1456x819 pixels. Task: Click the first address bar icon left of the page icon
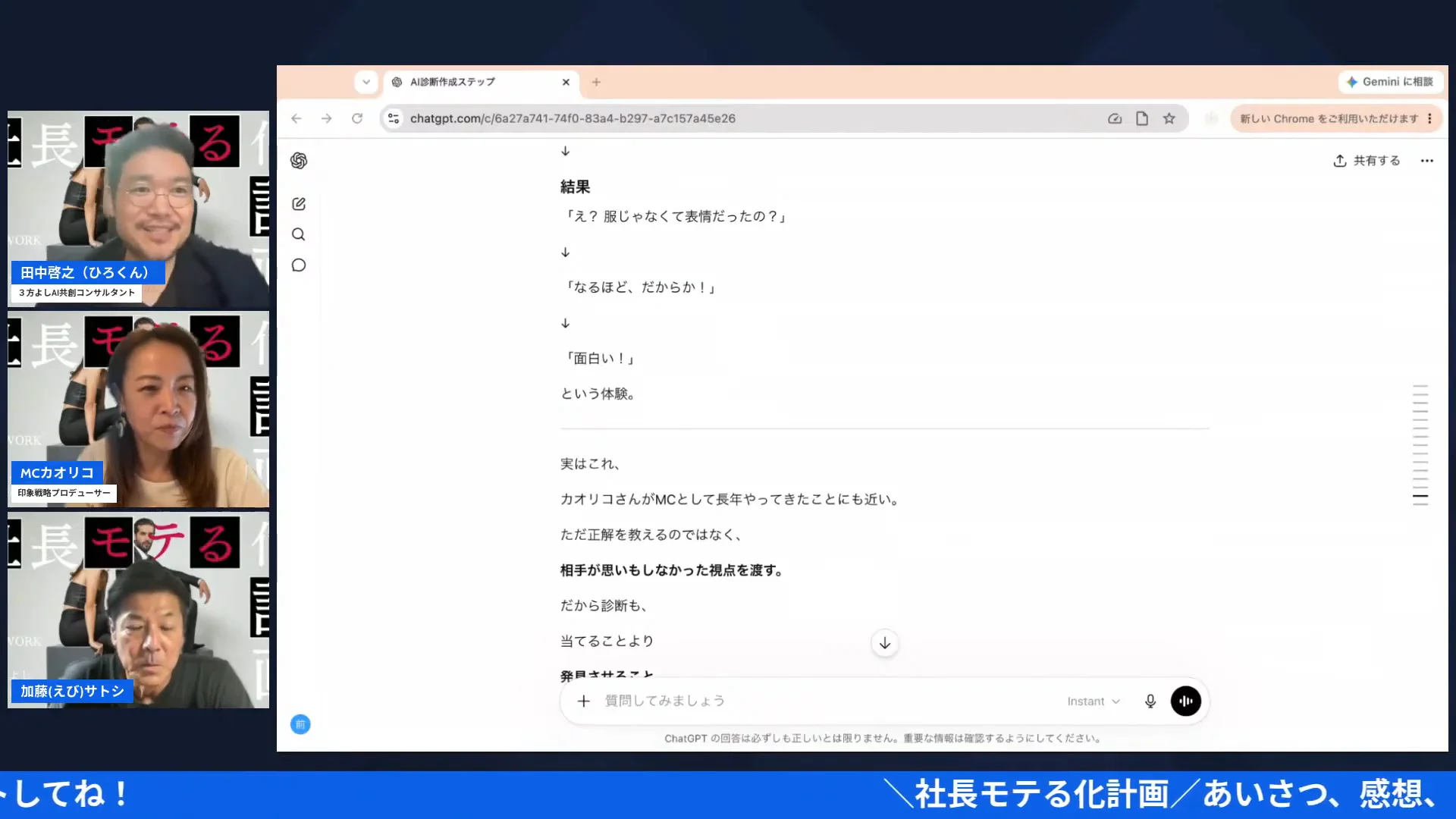1115,118
